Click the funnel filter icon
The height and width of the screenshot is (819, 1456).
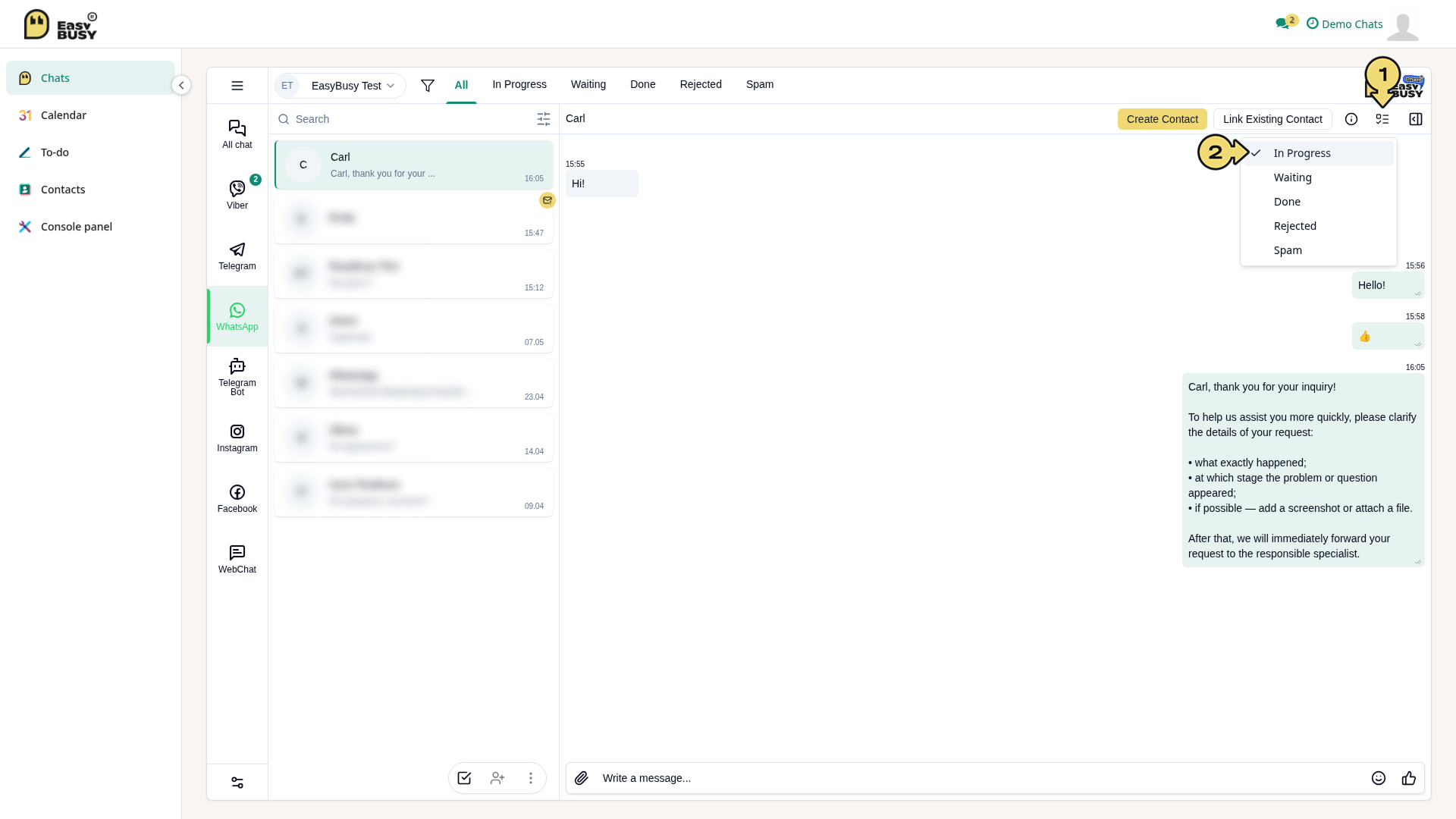pyautogui.click(x=428, y=86)
